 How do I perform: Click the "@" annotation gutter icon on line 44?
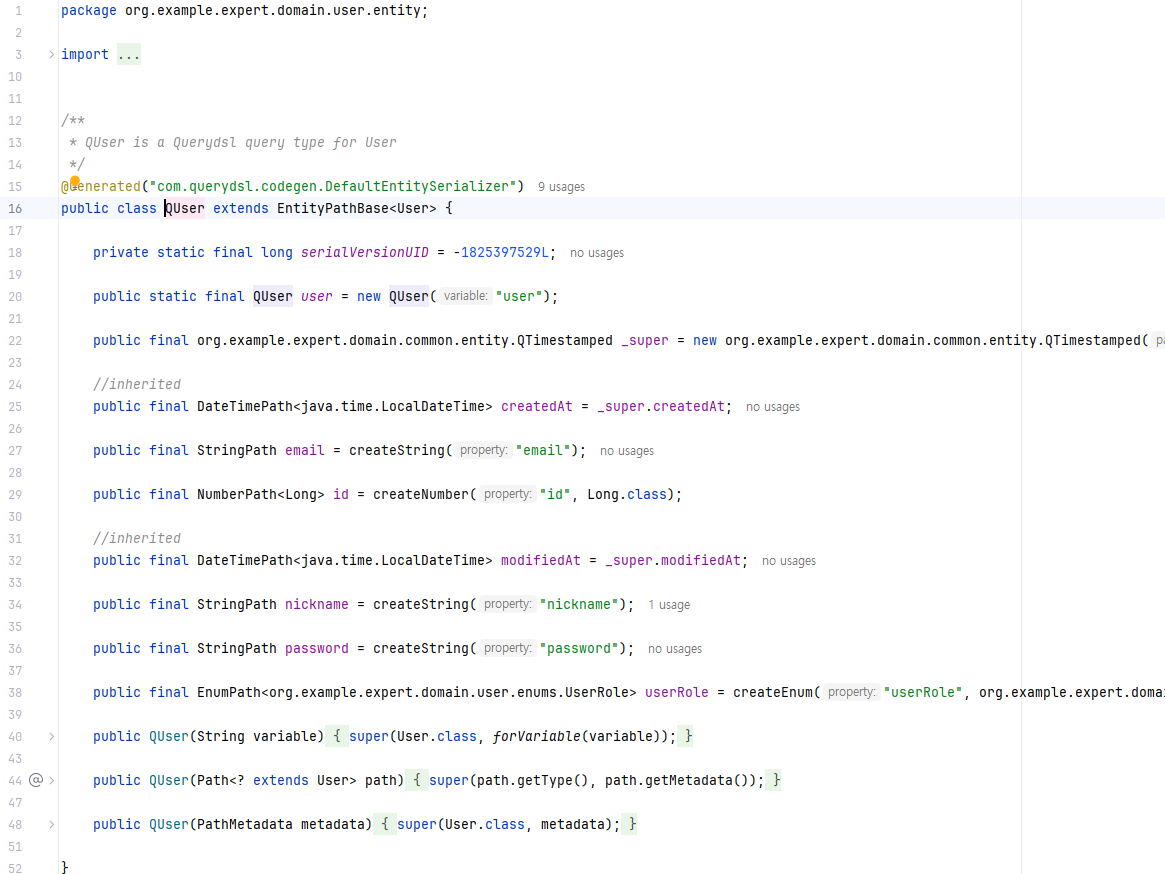(x=34, y=780)
